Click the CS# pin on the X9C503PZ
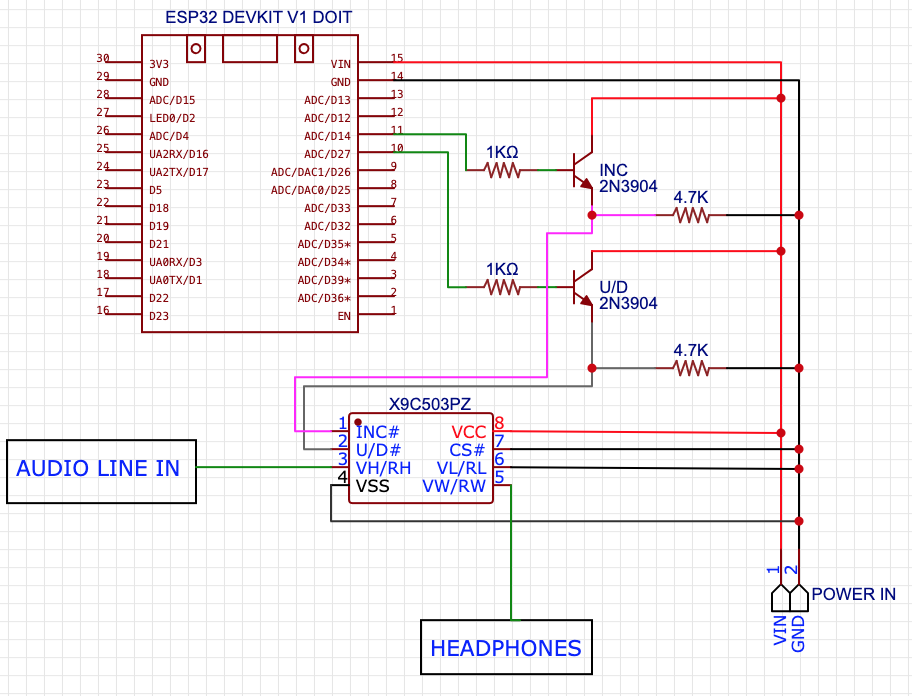Screen dimensions: 912x696 click(x=467, y=450)
